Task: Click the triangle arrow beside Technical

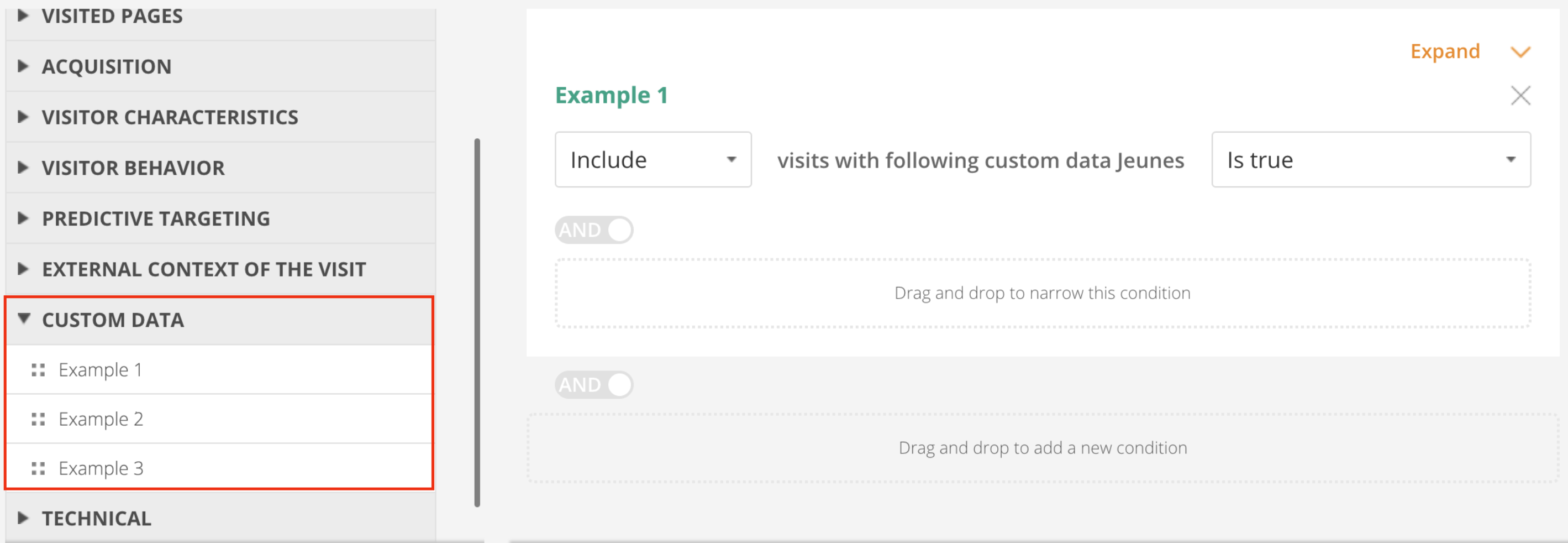Action: [x=23, y=519]
